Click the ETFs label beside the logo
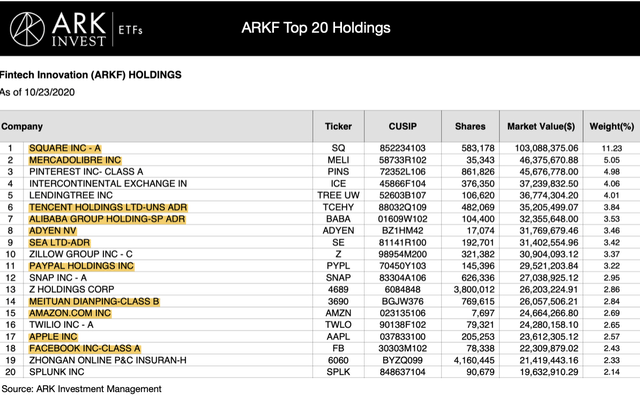The image size is (640, 398). (x=130, y=30)
